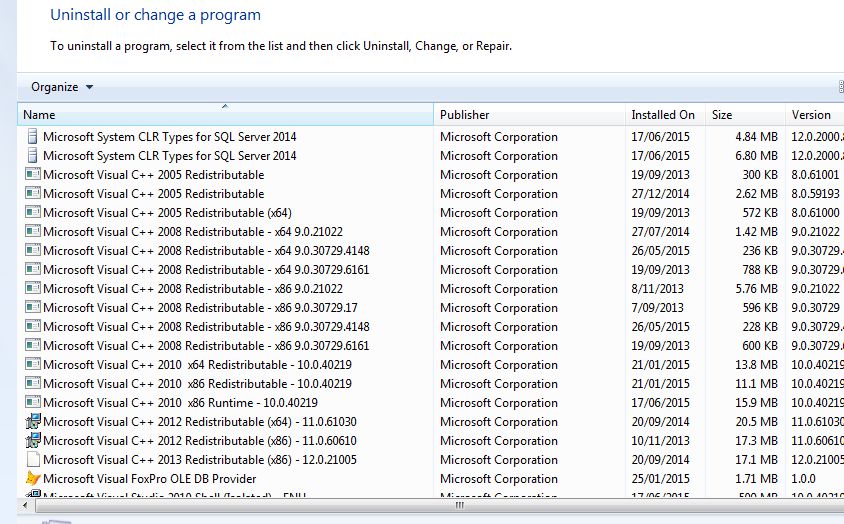
Task: Sort list by Publisher column header
Action: point(529,114)
